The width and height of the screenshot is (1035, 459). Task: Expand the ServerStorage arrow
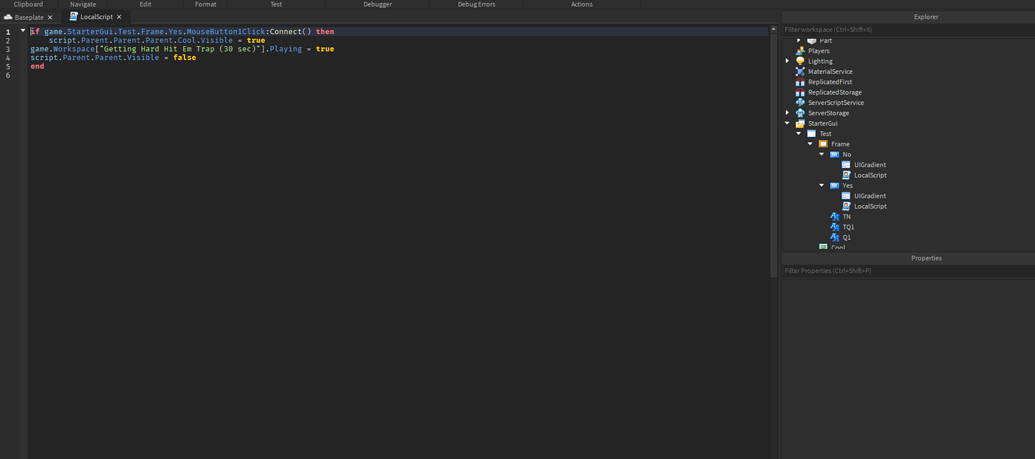(787, 113)
